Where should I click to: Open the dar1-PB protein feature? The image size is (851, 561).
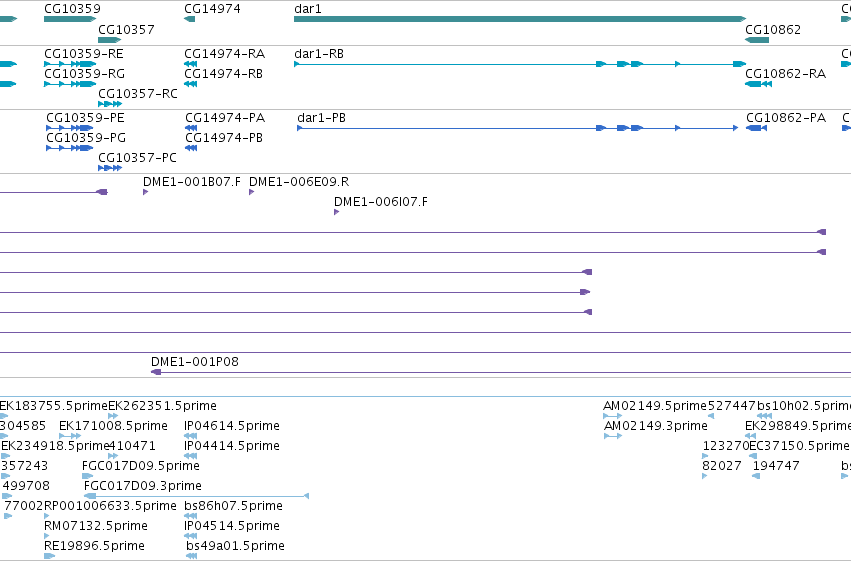point(518,128)
